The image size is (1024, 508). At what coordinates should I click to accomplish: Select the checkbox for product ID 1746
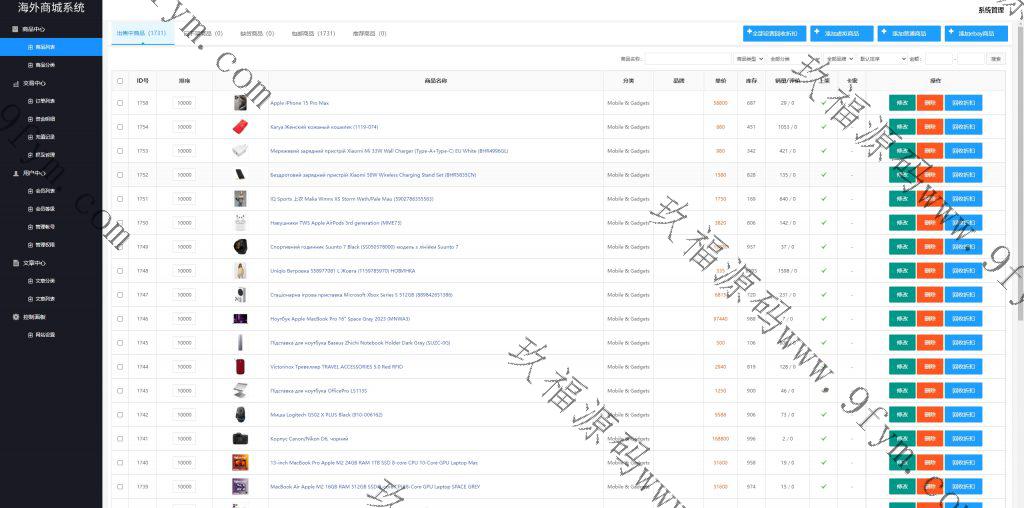[x=120, y=319]
